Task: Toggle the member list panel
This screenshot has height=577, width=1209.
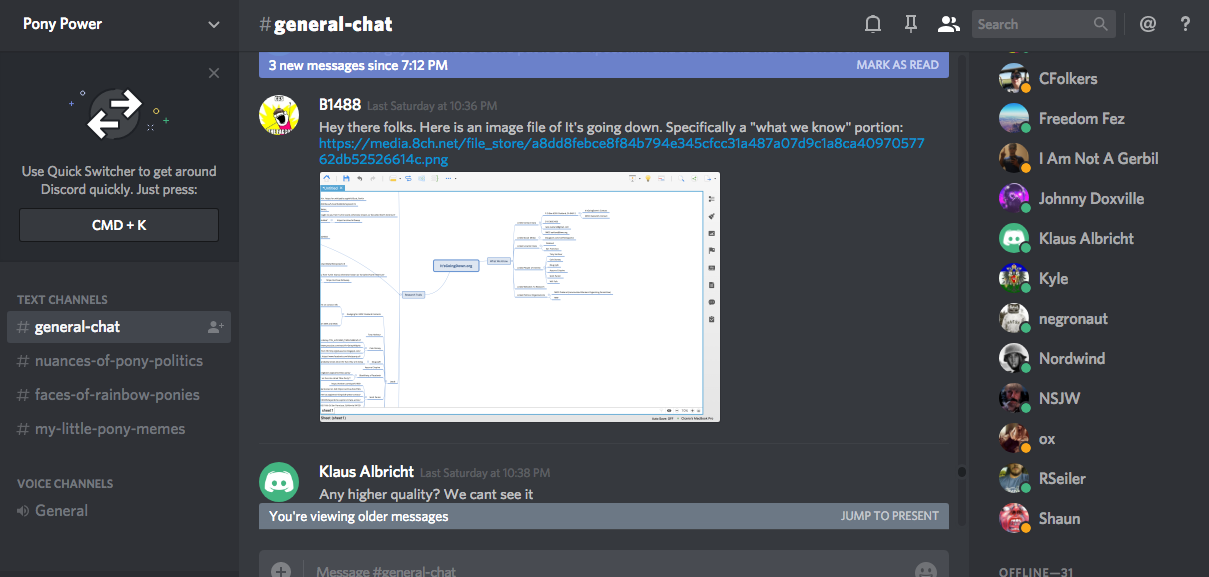Action: pyautogui.click(x=947, y=24)
